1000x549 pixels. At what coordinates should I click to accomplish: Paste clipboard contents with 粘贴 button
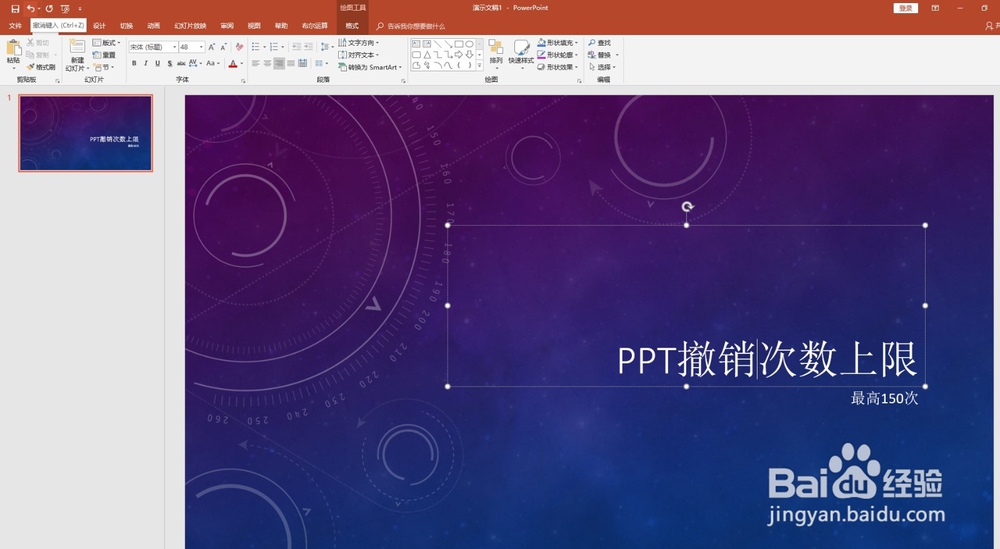tap(13, 54)
